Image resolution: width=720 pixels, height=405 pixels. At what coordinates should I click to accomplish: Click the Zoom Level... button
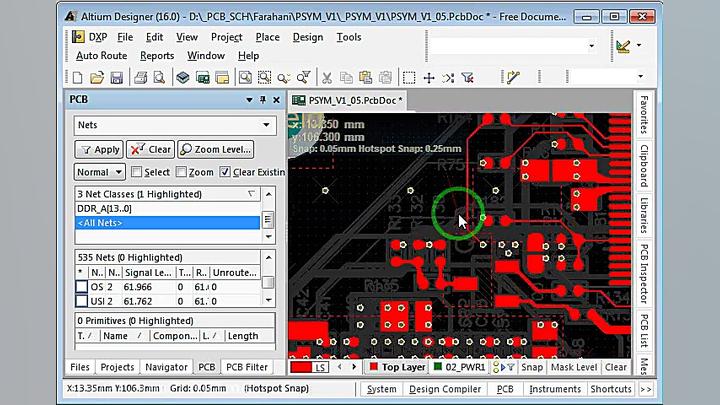pos(216,149)
